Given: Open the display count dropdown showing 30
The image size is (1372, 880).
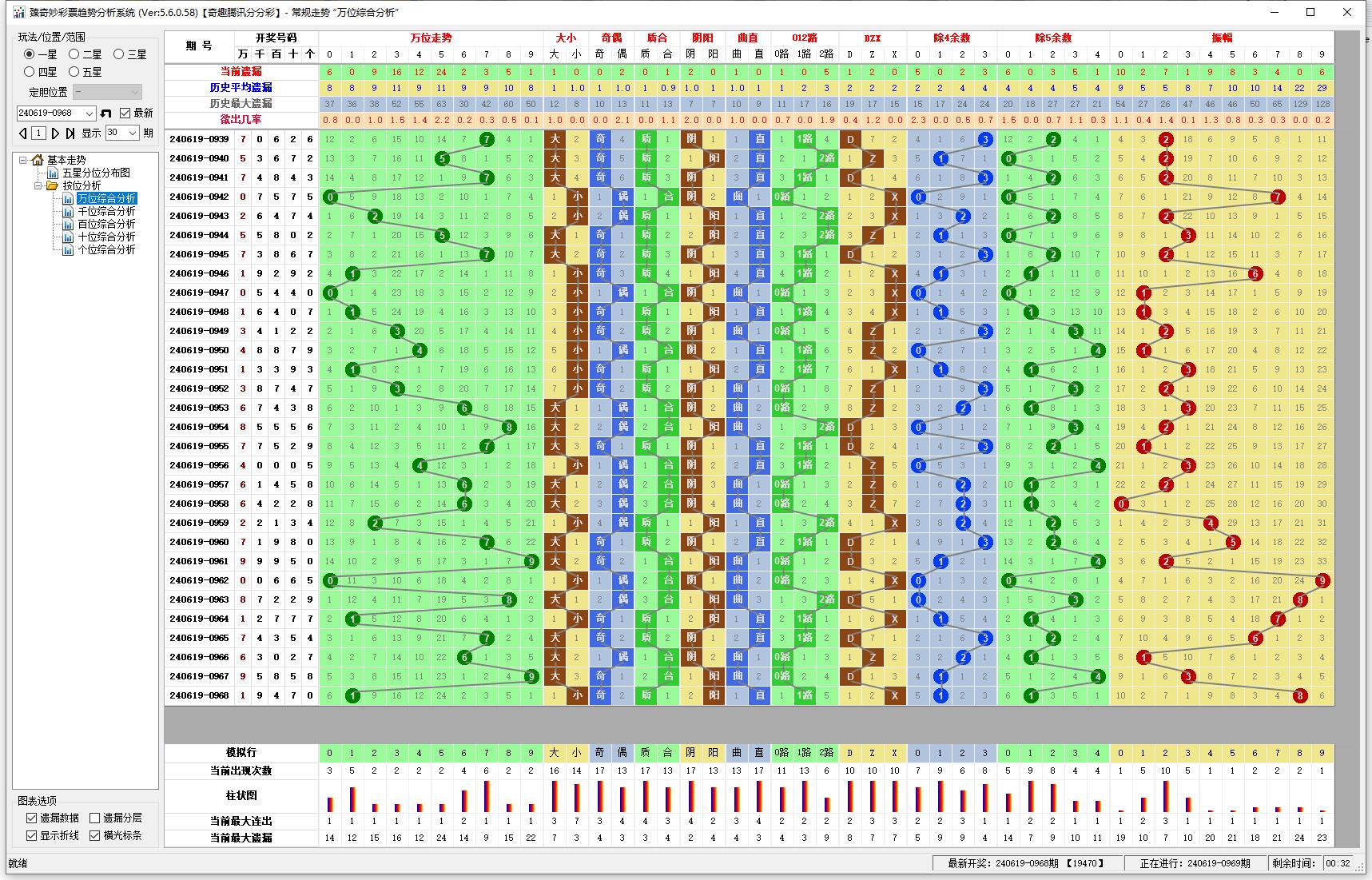Looking at the screenshot, I should tap(132, 133).
